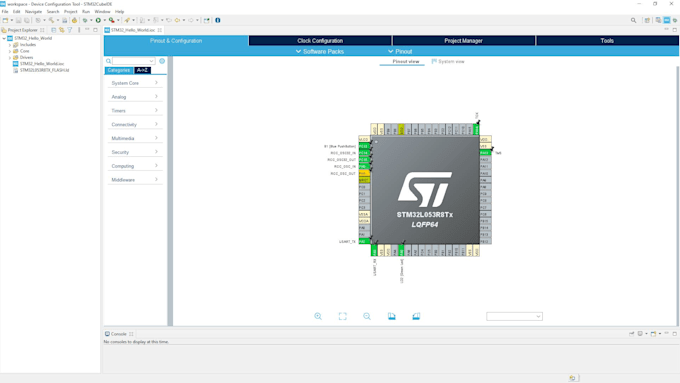Click the Console open console icon

(653, 334)
